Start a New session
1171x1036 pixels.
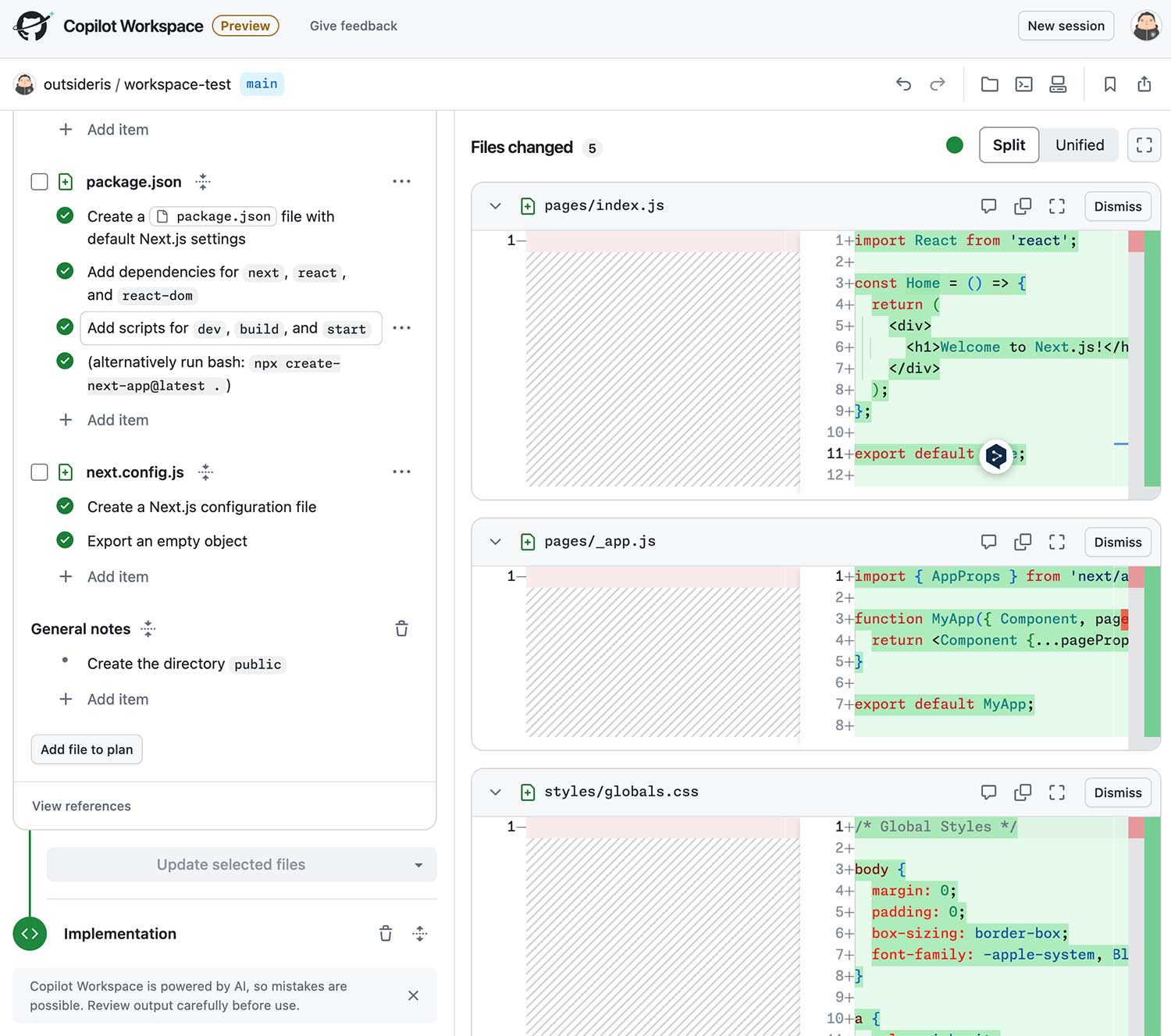(x=1066, y=26)
